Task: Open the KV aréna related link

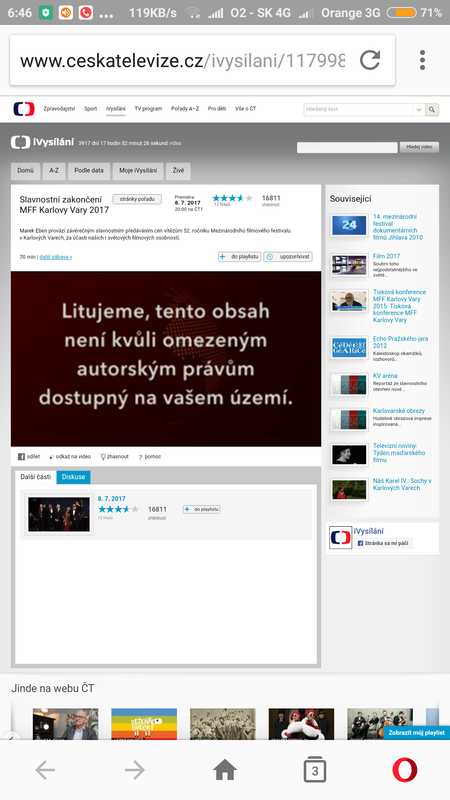Action: [x=385, y=376]
